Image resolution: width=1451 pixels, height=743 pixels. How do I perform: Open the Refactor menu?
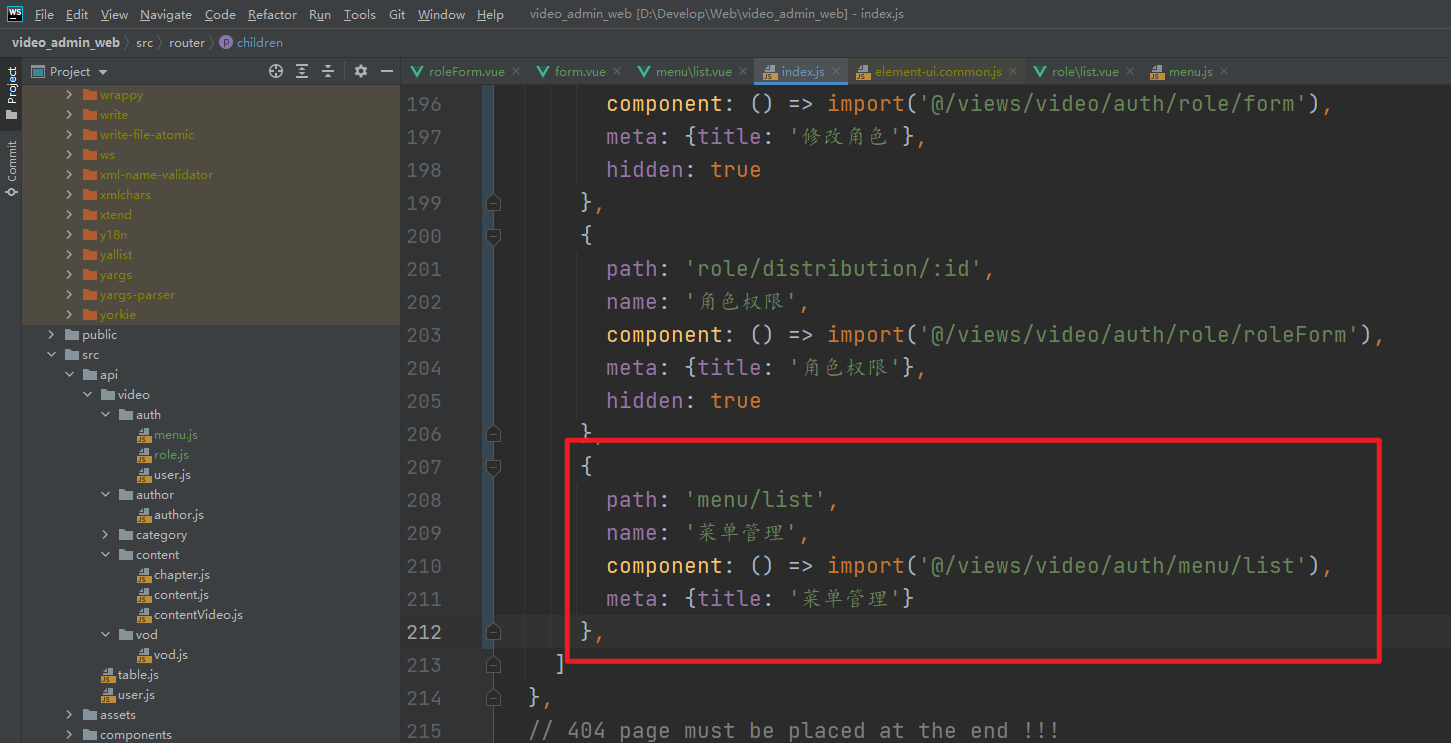272,15
